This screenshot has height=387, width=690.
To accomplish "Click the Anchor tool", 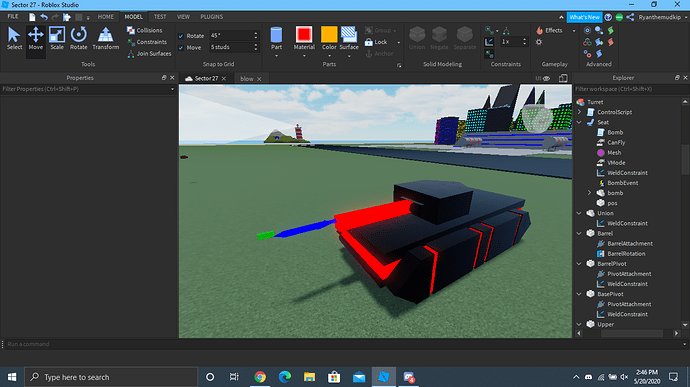I will [x=379, y=54].
